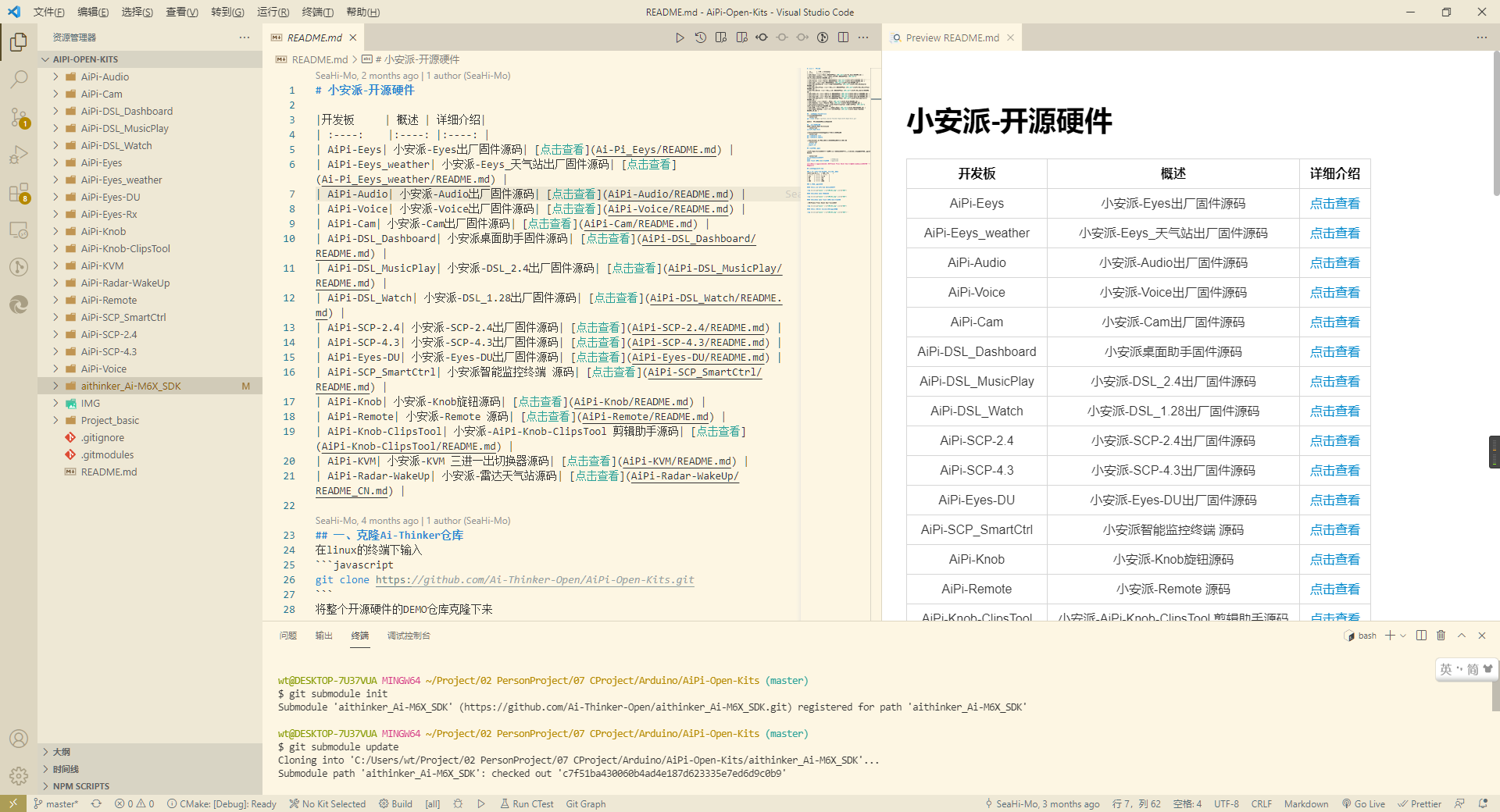Open Explorer panel more actions ellipsis
Image resolution: width=1500 pixels, height=812 pixels.
point(245,37)
